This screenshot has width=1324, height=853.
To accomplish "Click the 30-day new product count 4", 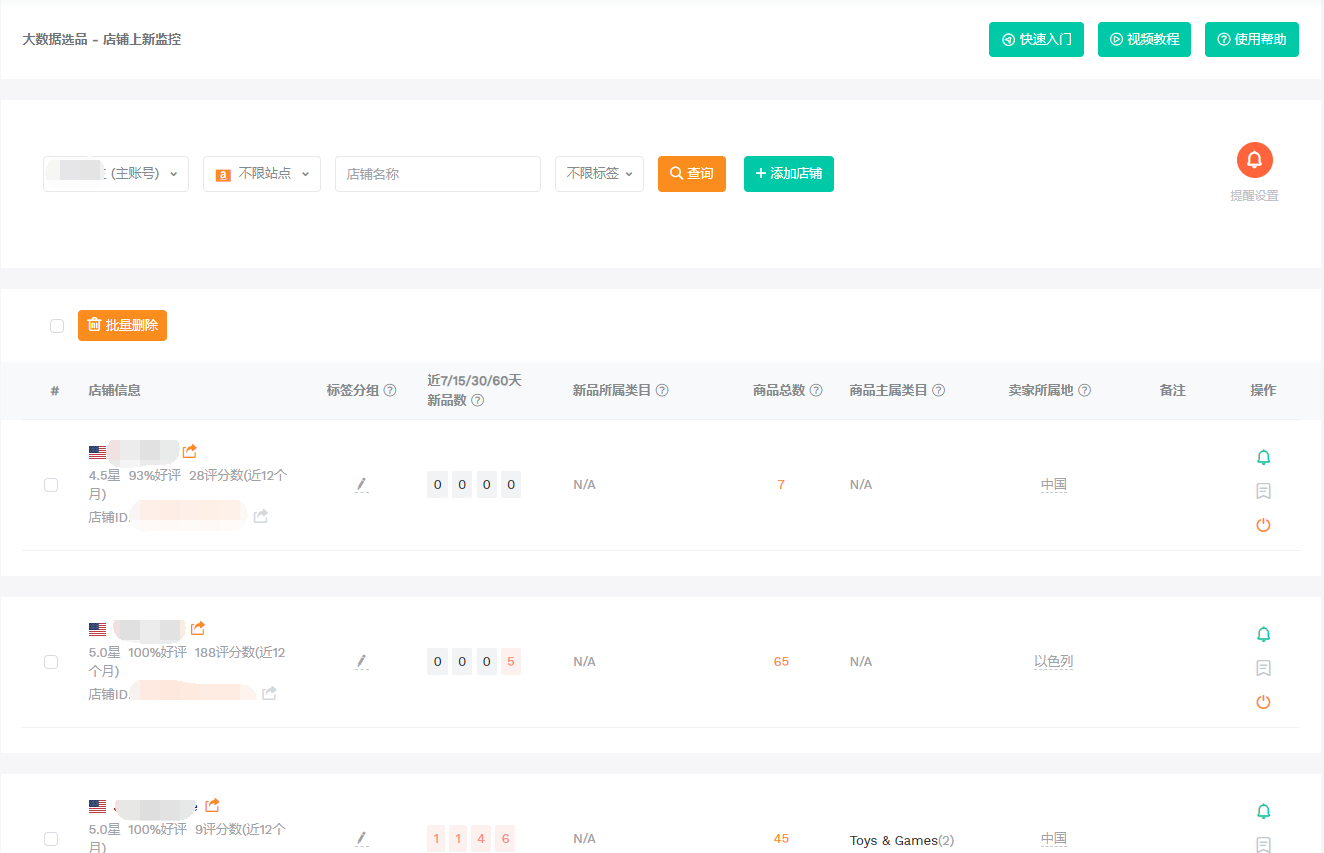I will click(x=481, y=839).
